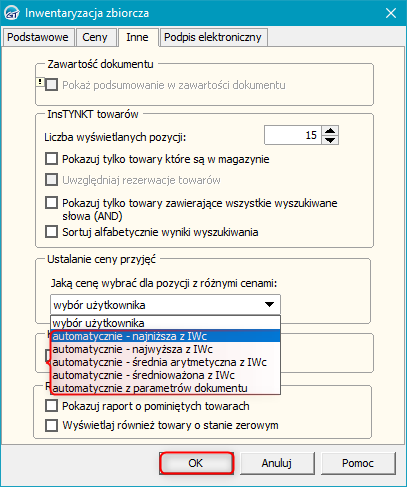Check Pokazuj raport o pominiętych towarach
Screen dimensions: 407x487
(51, 406)
